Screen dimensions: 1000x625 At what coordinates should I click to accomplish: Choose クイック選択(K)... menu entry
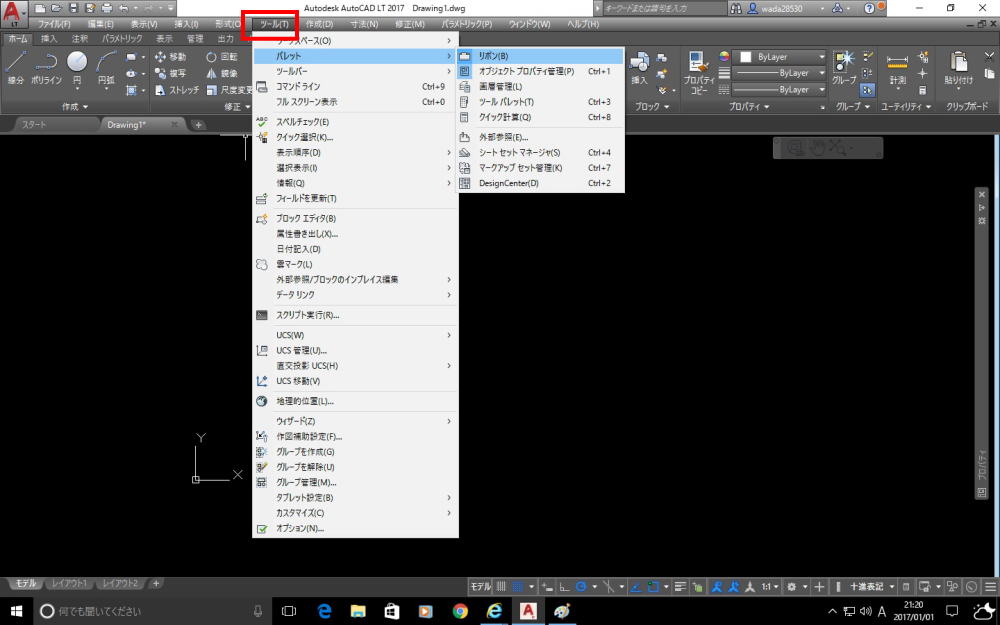click(x=355, y=137)
